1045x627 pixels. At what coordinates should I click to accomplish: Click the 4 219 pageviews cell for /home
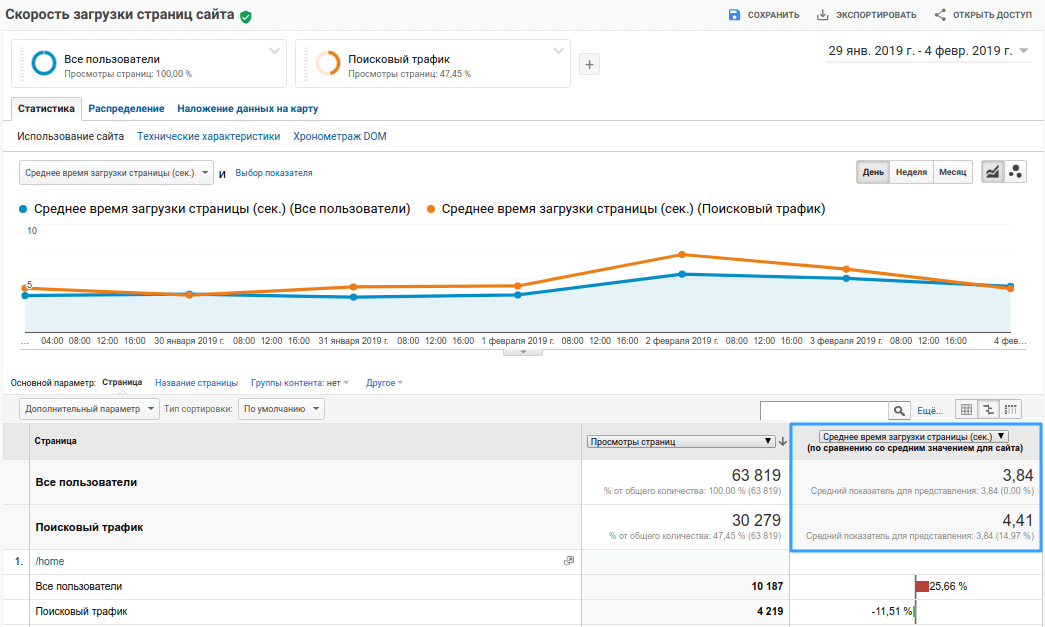[x=770, y=611]
